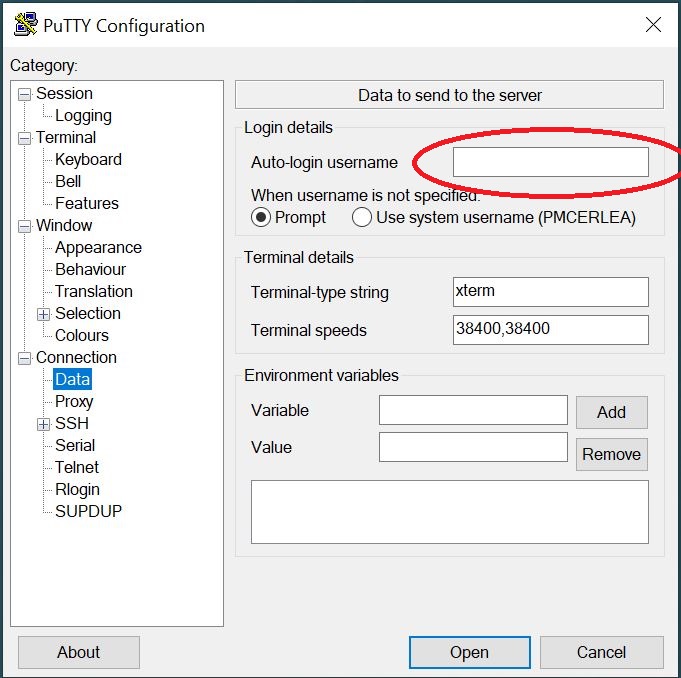Open the Logging category

[x=83, y=116]
